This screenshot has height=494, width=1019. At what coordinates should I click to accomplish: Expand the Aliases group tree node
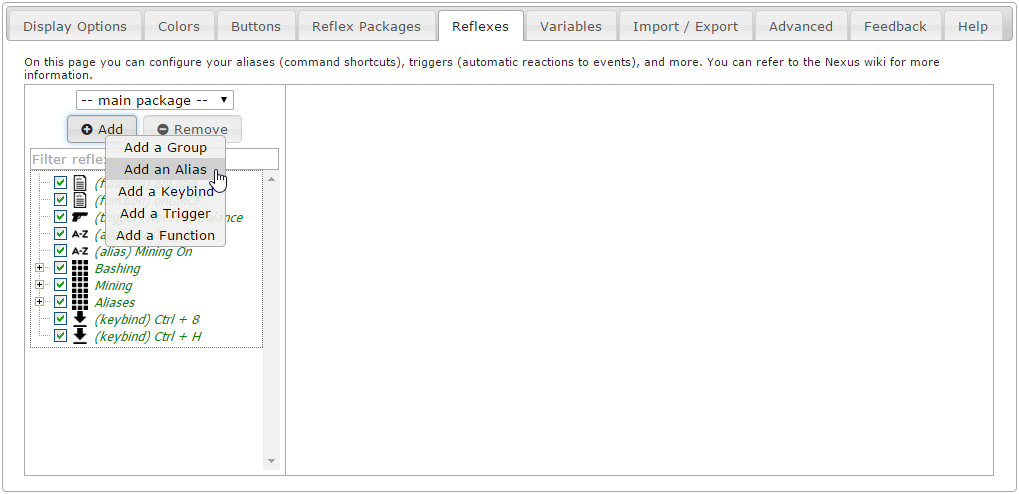(x=40, y=302)
